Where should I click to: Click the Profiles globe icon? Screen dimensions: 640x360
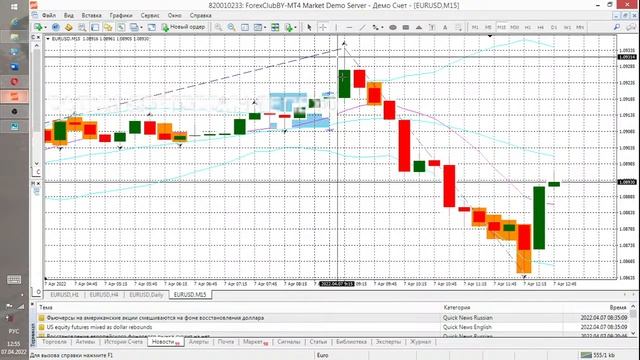(x=56, y=27)
